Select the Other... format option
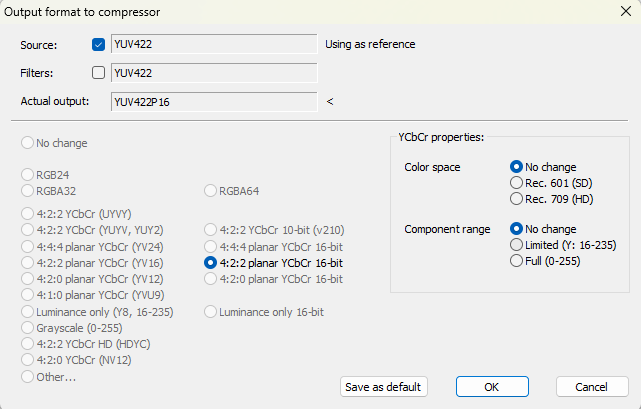The height and width of the screenshot is (409, 641). tap(28, 377)
